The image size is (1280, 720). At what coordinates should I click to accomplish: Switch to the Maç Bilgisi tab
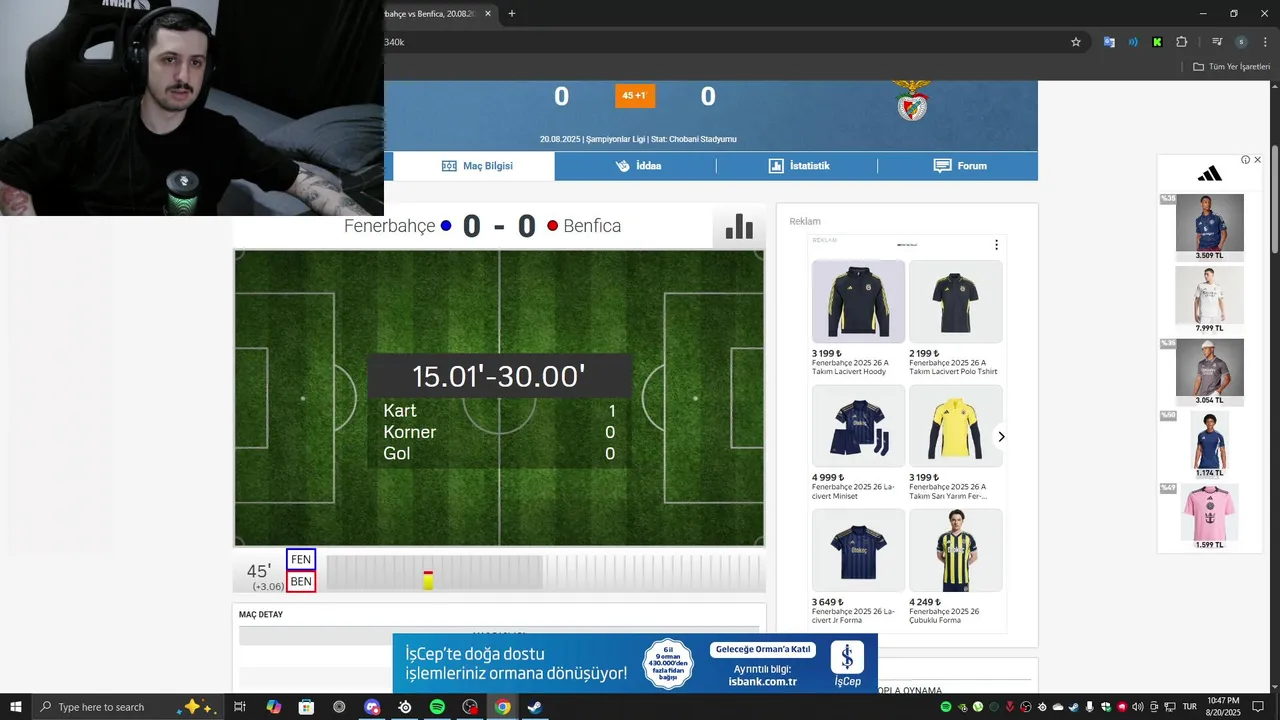[474, 166]
